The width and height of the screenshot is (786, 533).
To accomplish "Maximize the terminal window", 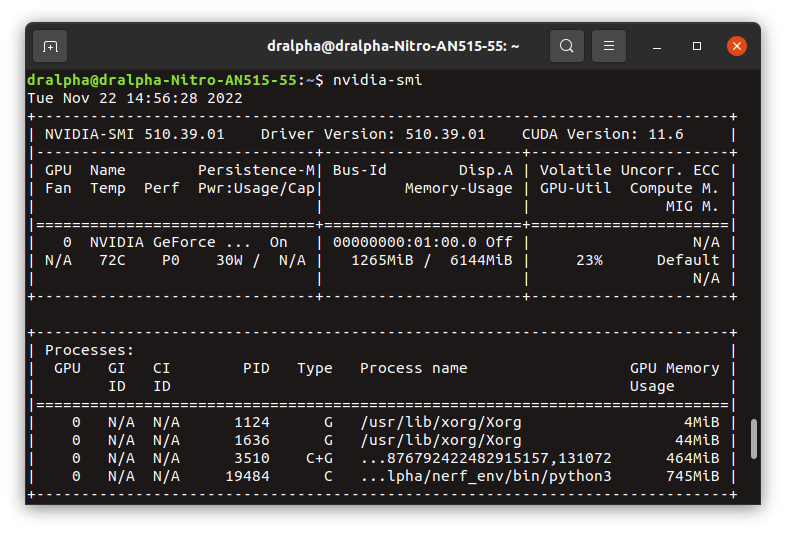I will (x=697, y=46).
